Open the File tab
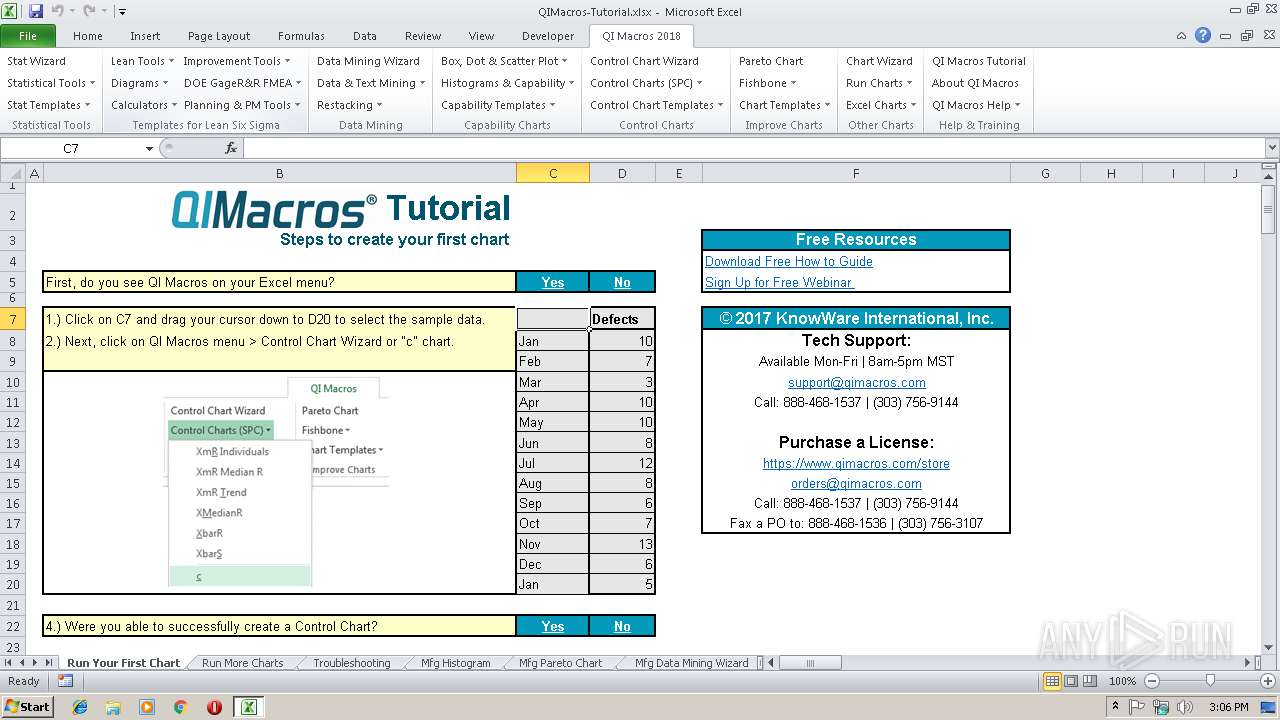Screen dimensions: 1280x720 pos(28,36)
